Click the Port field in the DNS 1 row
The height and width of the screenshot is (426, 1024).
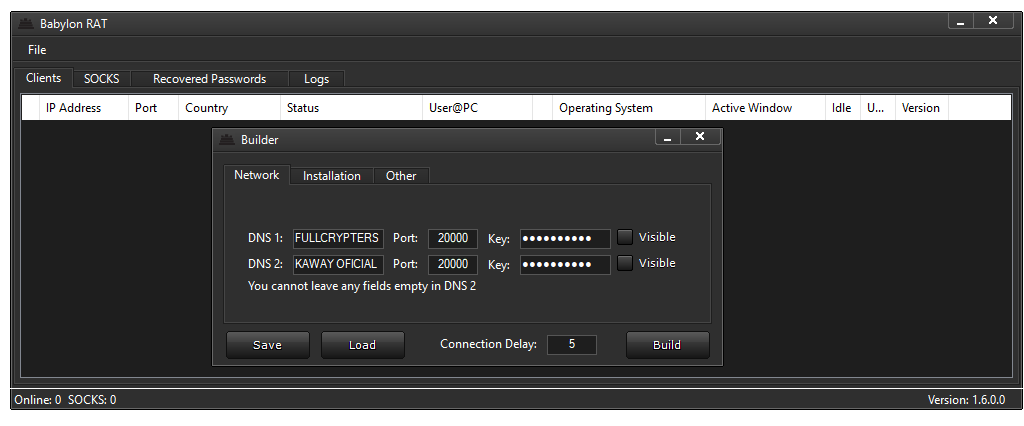453,238
